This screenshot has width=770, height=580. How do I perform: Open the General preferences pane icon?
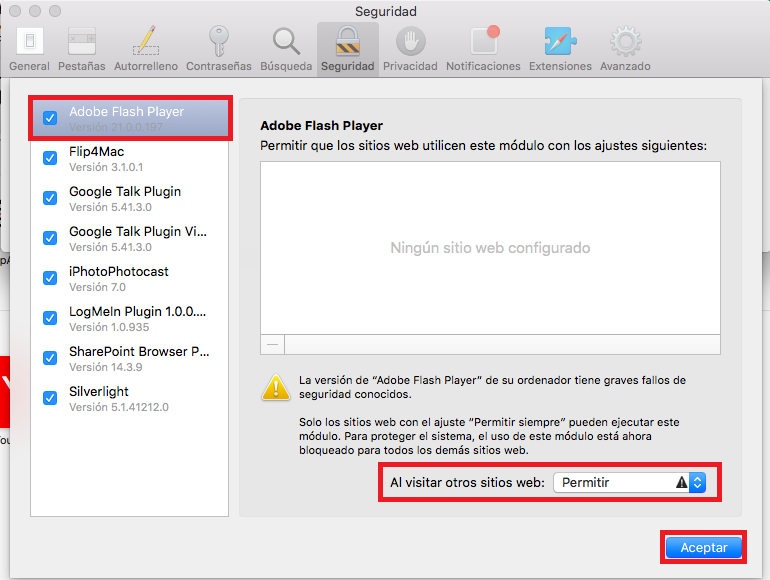[29, 41]
